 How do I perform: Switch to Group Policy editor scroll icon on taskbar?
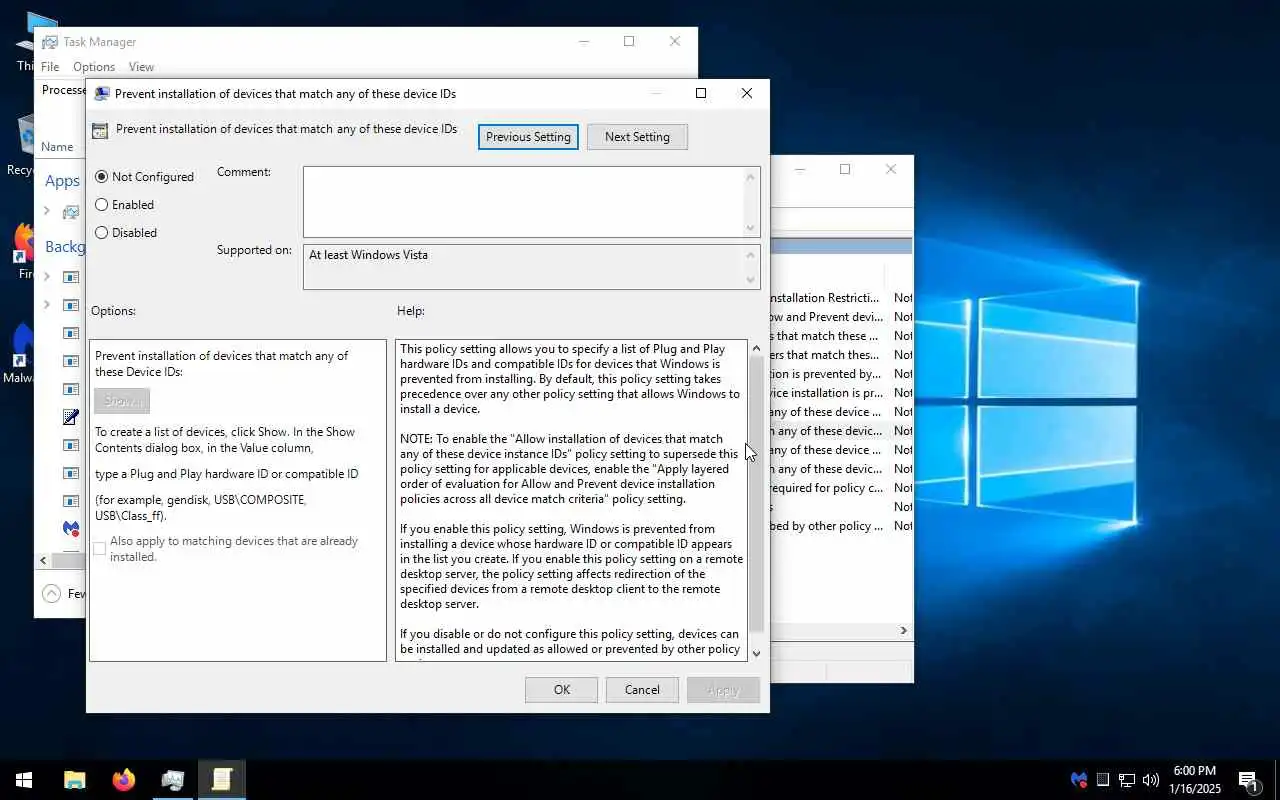pos(222,780)
